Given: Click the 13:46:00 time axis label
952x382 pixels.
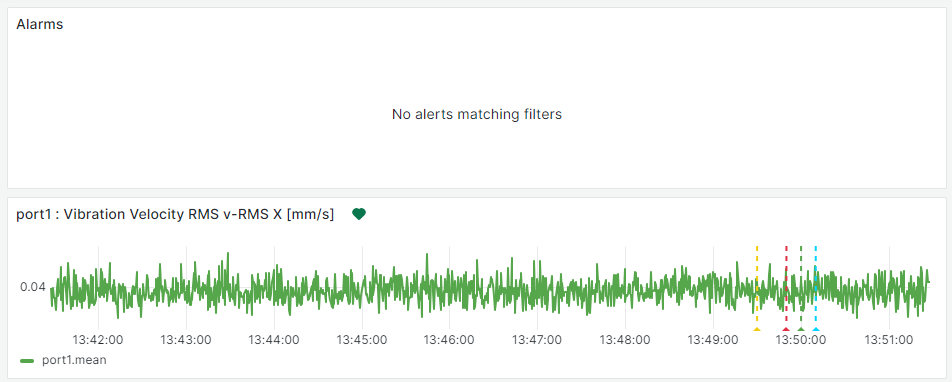Looking at the screenshot, I should point(449,339).
